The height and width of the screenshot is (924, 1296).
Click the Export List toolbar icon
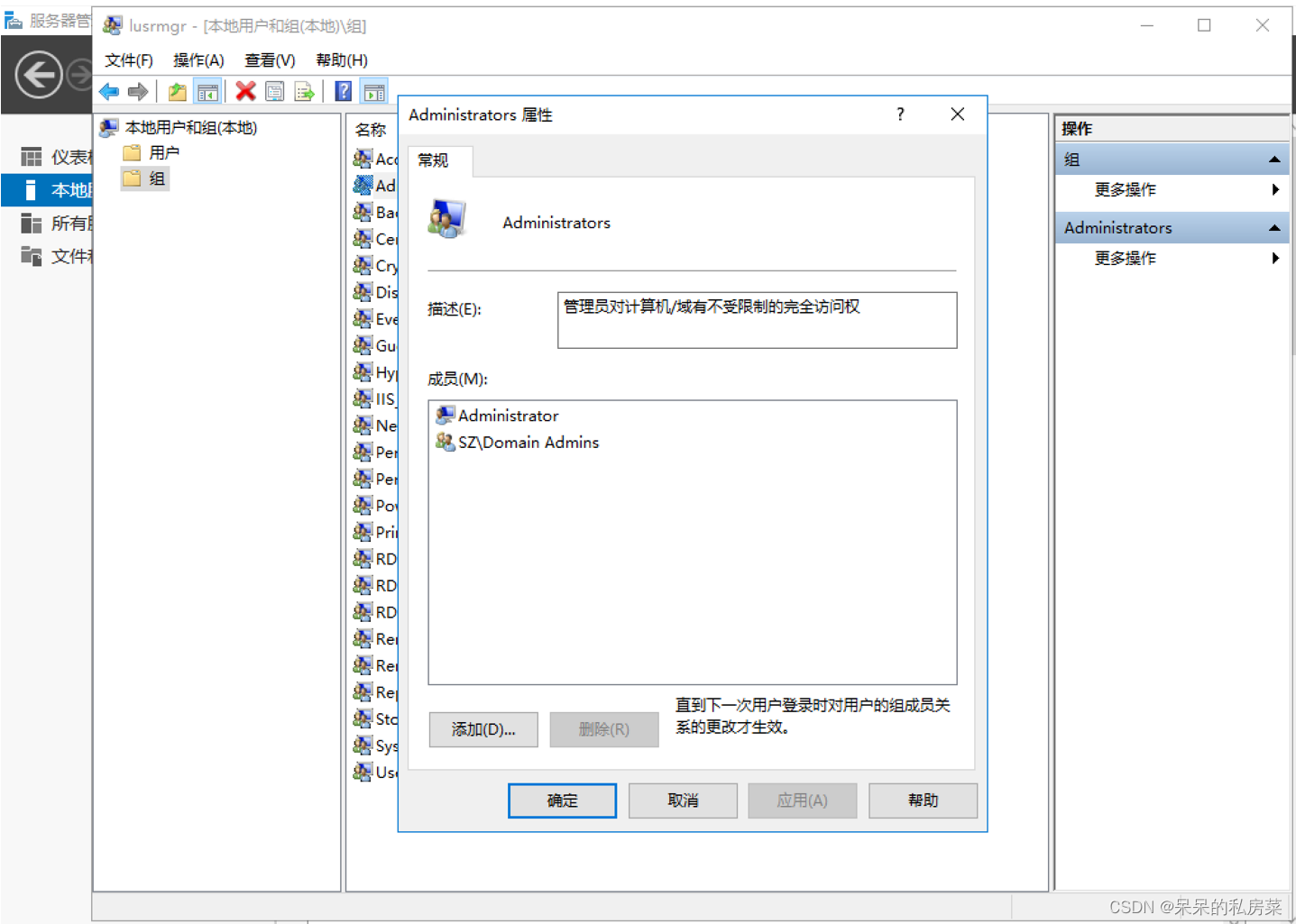(x=305, y=91)
